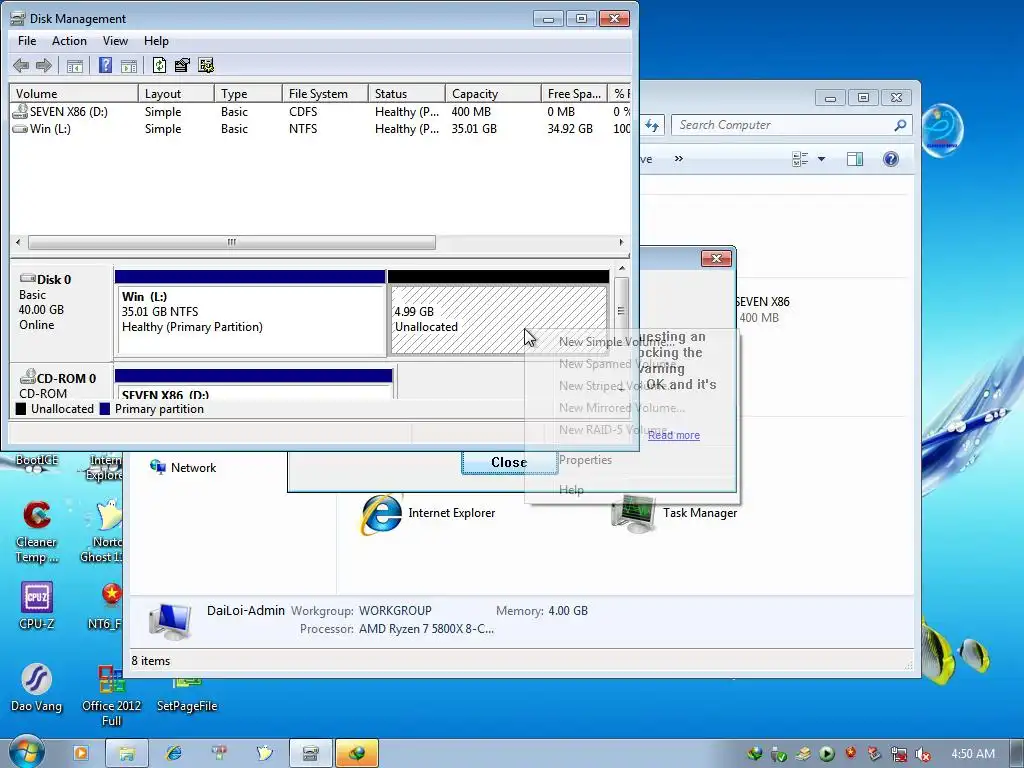Open the File menu in Disk Management
This screenshot has width=1024, height=768.
pos(27,40)
